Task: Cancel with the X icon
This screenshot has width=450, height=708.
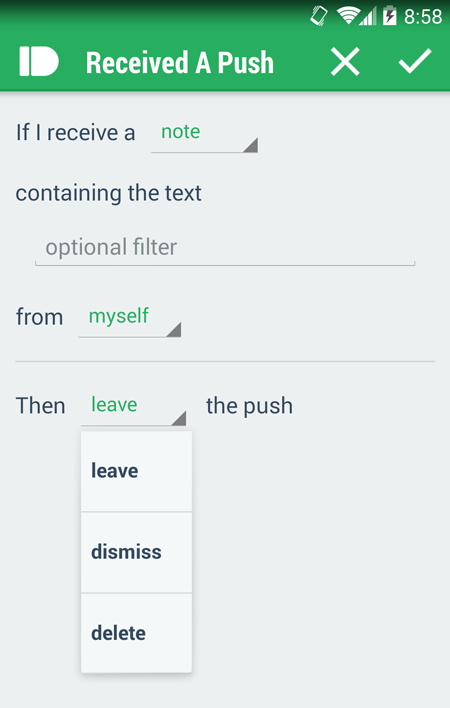Action: [345, 61]
